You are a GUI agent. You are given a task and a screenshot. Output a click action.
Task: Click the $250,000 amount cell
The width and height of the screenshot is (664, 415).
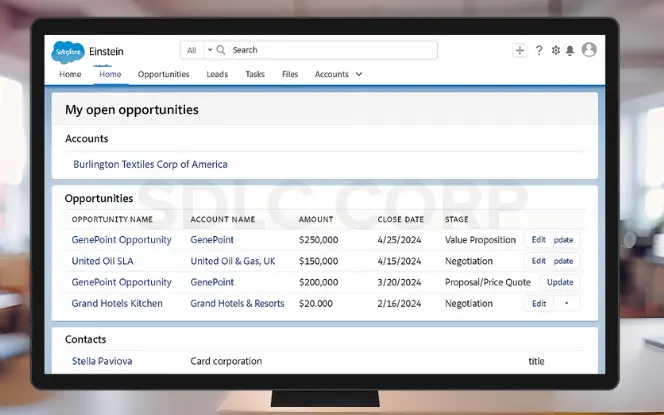coord(318,240)
